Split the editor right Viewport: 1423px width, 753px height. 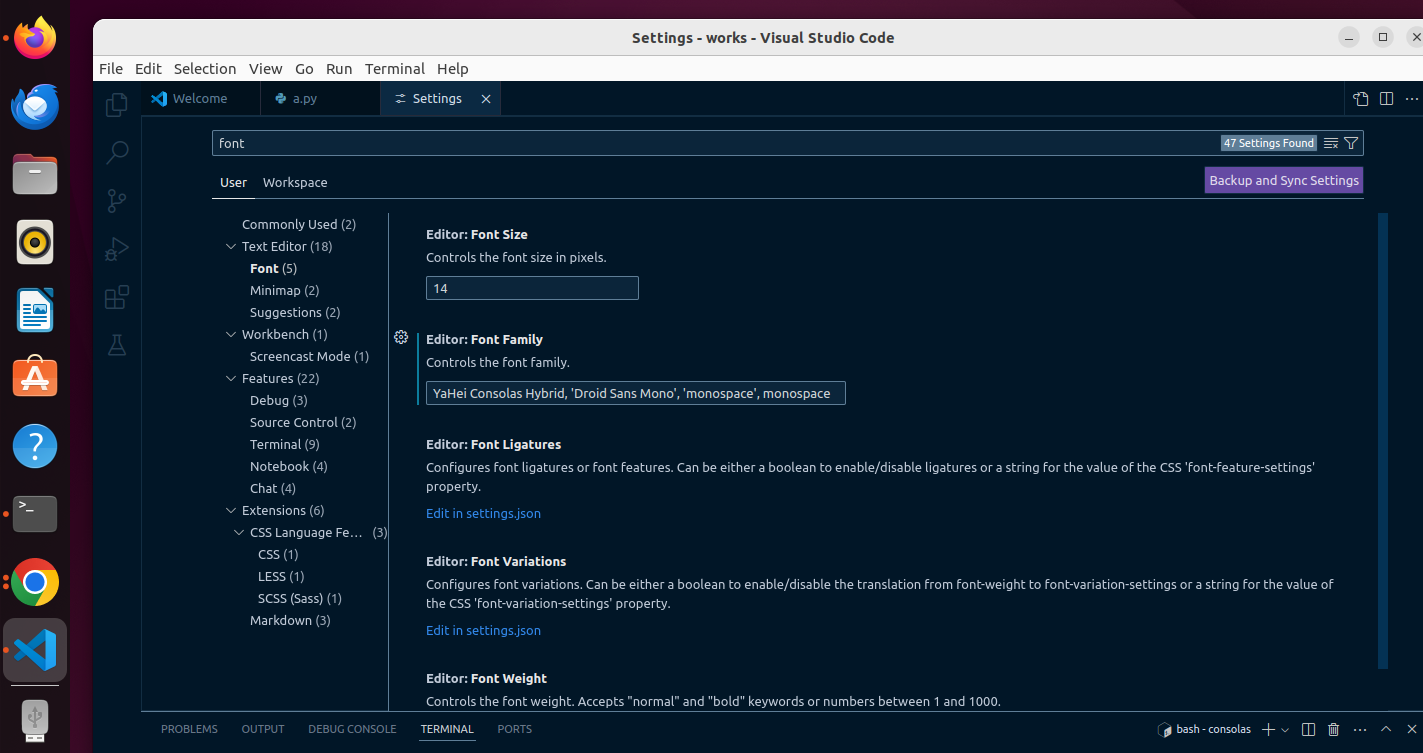coord(1386,99)
